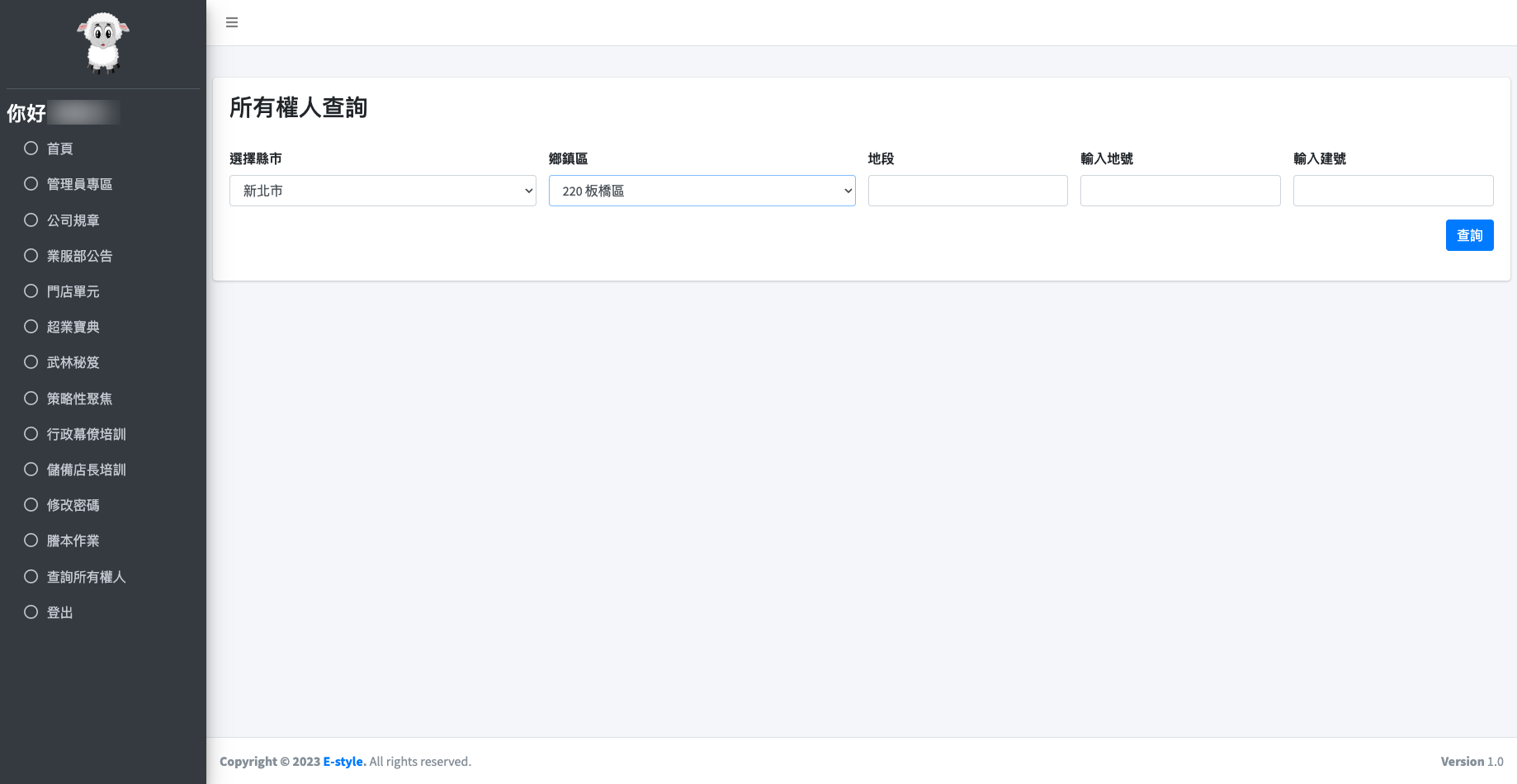Go to 門店單元 in the sidebar
The image size is (1517, 784).
pyautogui.click(x=73, y=291)
